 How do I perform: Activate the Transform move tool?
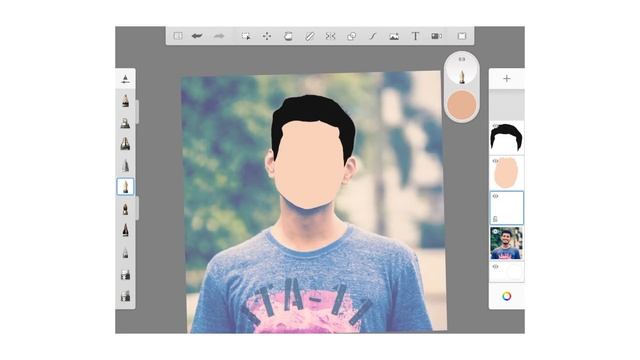(x=267, y=36)
